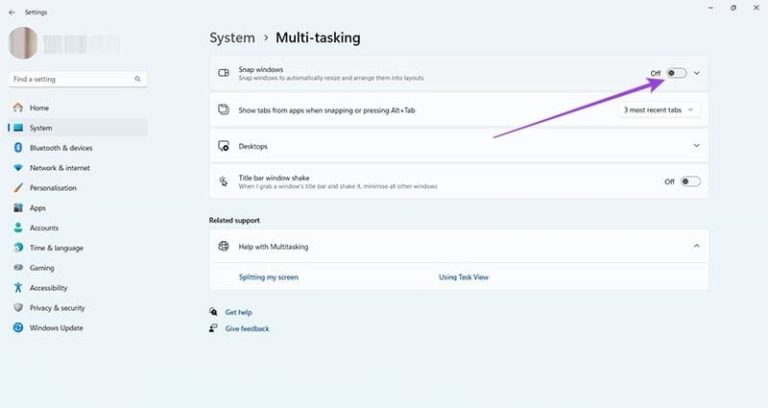768x408 pixels.
Task: Click the Bluetooth & devices icon
Action: tap(18, 148)
